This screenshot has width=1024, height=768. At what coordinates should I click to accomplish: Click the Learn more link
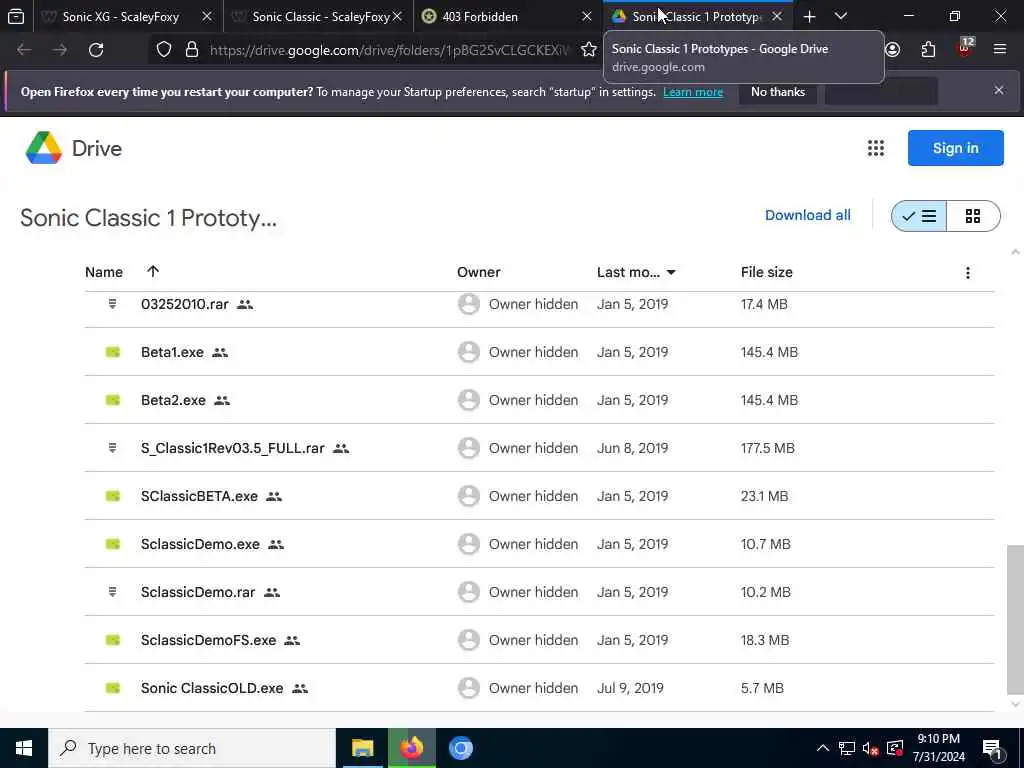693,92
